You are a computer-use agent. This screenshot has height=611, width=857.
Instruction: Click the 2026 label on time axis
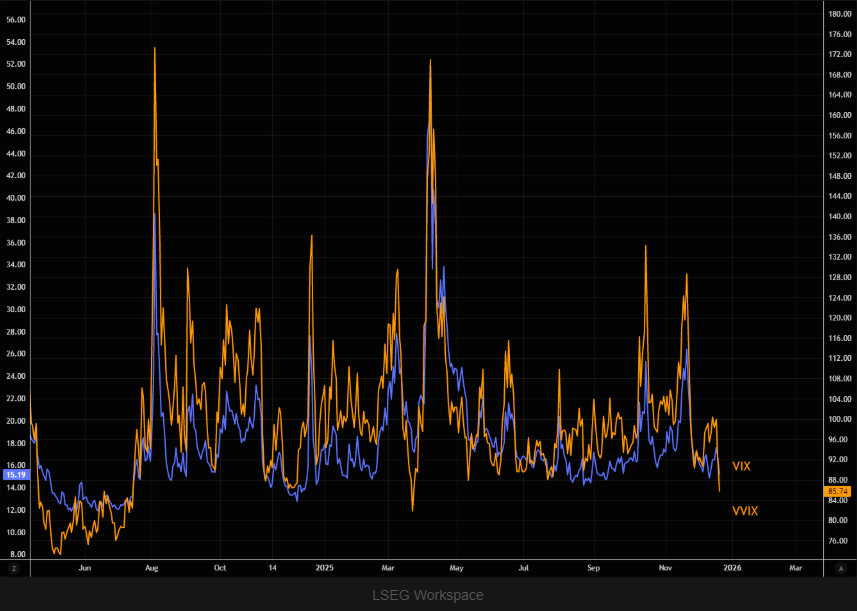coord(732,567)
